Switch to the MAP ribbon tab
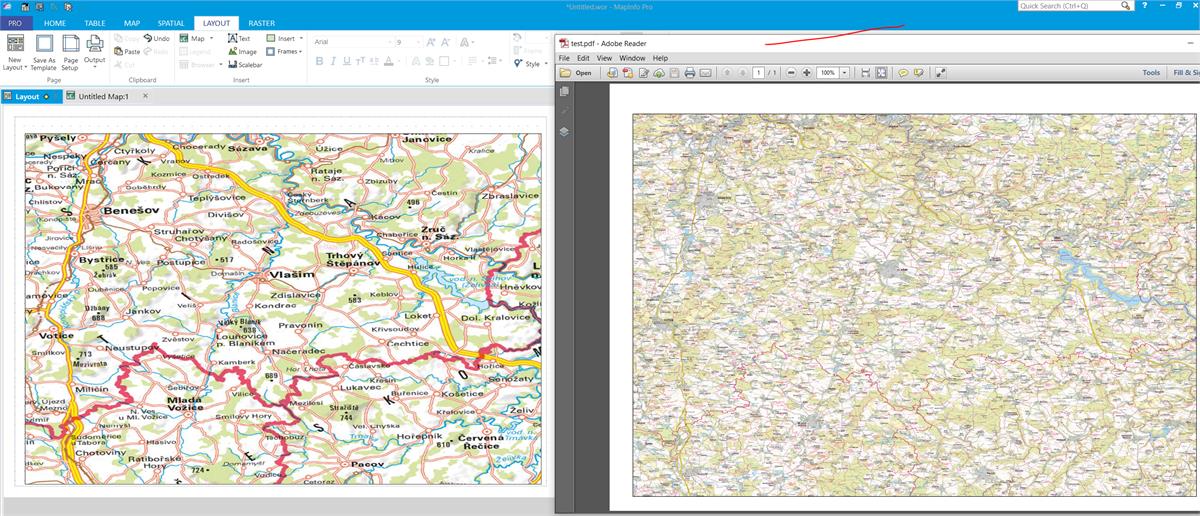Viewport: 1200px width, 516px height. [x=132, y=22]
